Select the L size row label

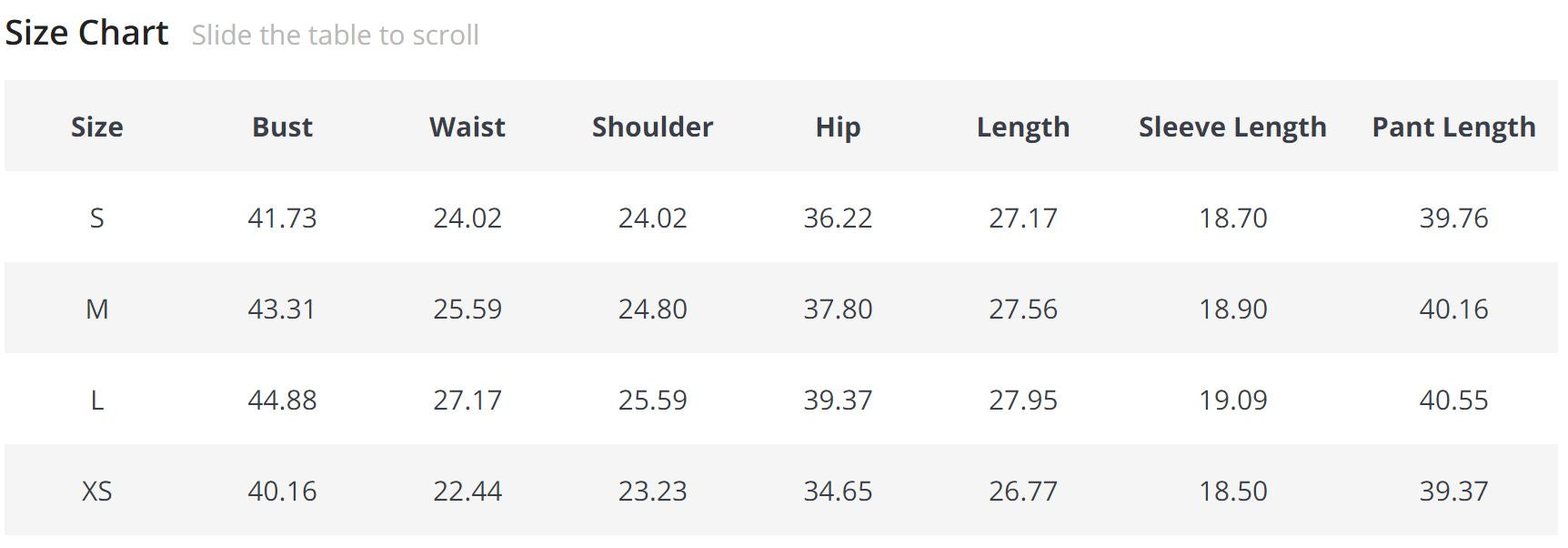coord(96,400)
